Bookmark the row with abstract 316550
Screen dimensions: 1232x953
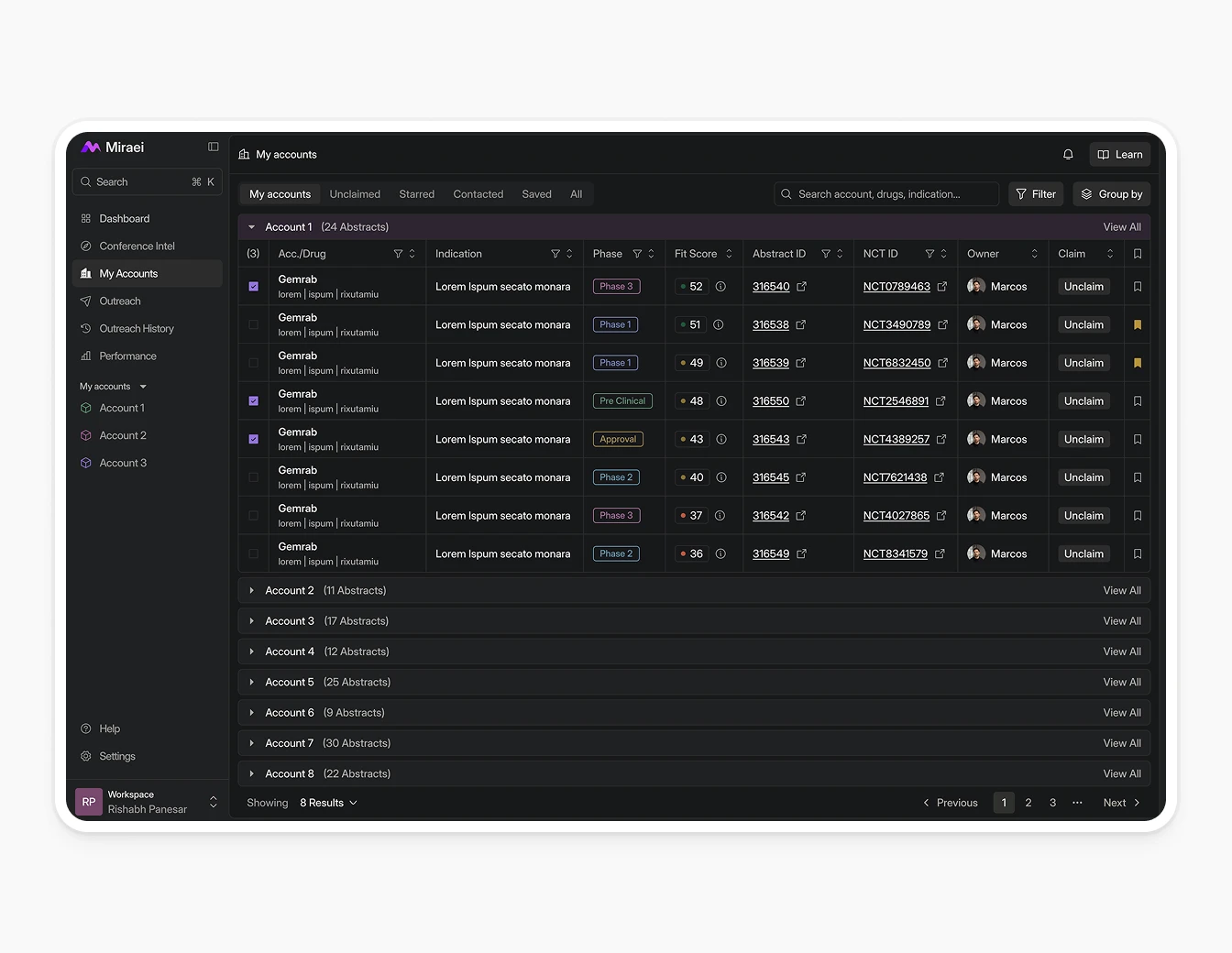1138,401
